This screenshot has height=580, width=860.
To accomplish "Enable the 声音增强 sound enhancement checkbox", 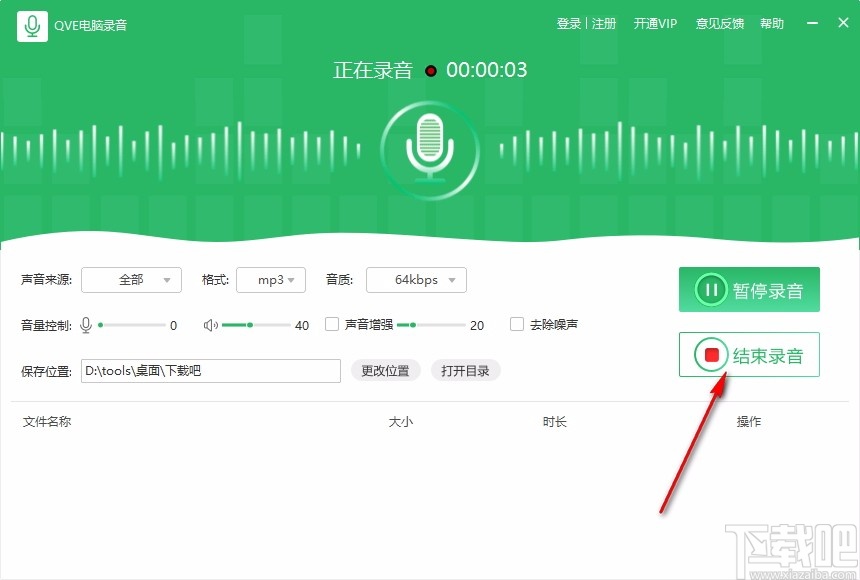I will click(331, 324).
